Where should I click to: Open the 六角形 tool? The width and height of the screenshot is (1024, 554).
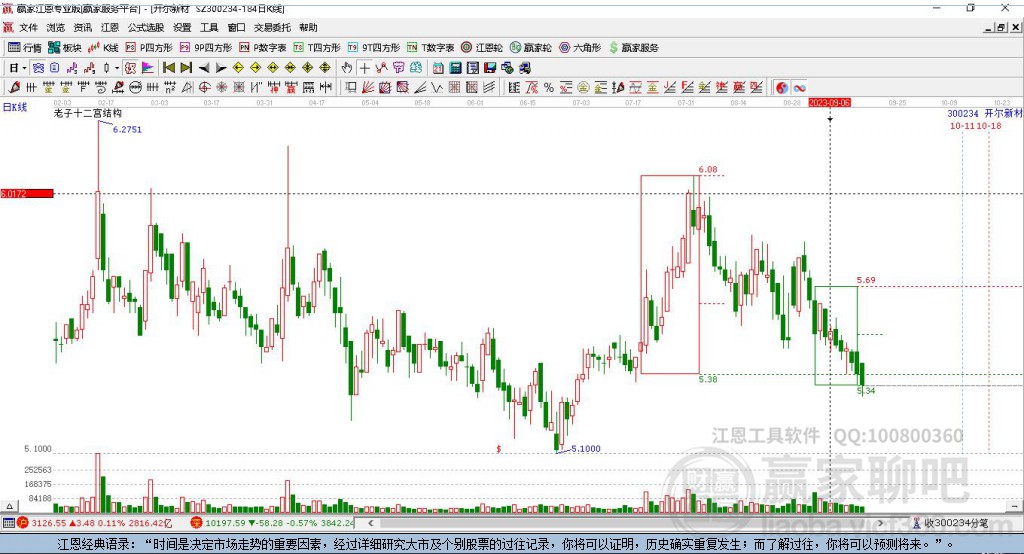(580, 48)
